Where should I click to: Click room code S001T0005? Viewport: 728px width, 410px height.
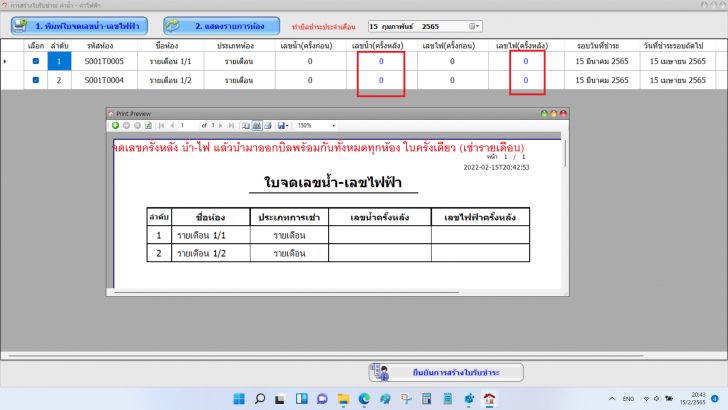(x=104, y=61)
